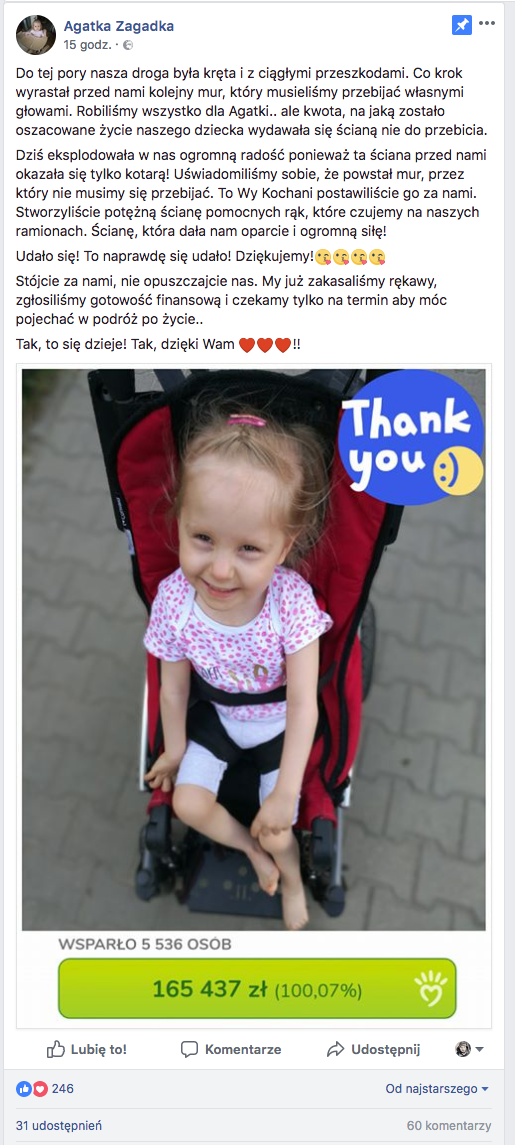The height and width of the screenshot is (1145, 515).
Task: Open the 60 komentarzy comments link
Action: coord(449,1125)
